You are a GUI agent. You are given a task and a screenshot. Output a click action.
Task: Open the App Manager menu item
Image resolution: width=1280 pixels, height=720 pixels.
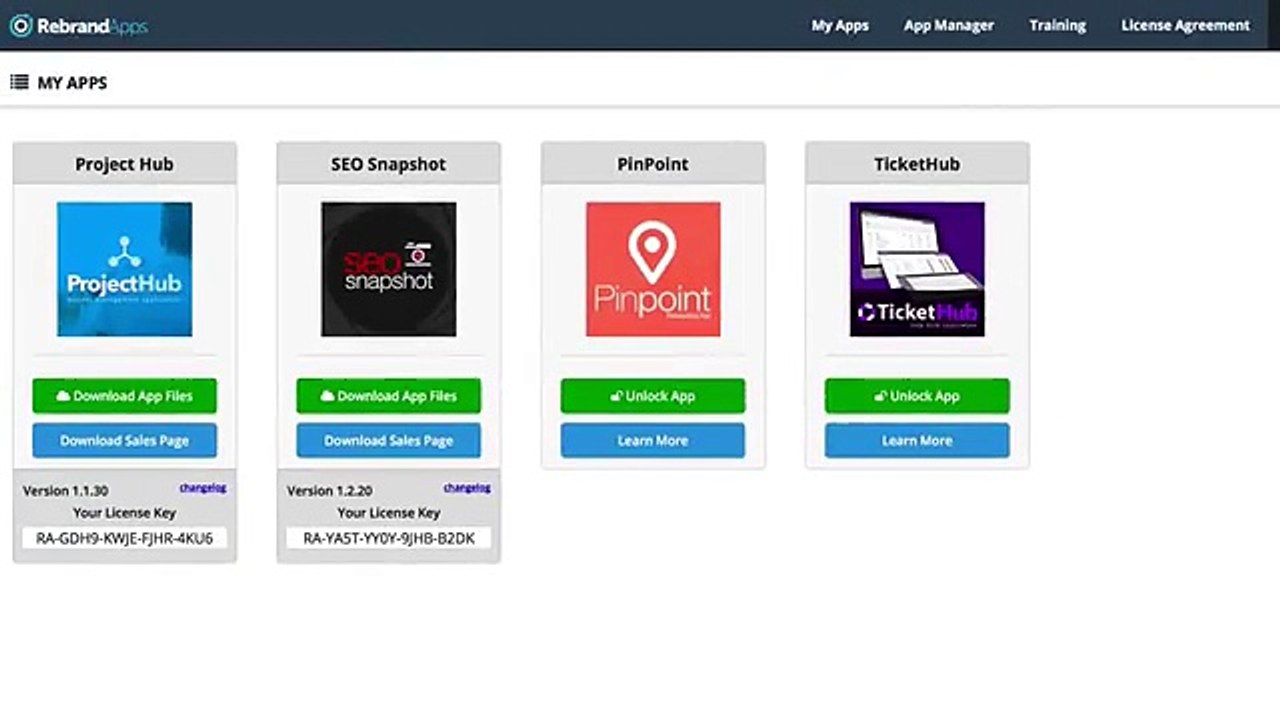(949, 26)
